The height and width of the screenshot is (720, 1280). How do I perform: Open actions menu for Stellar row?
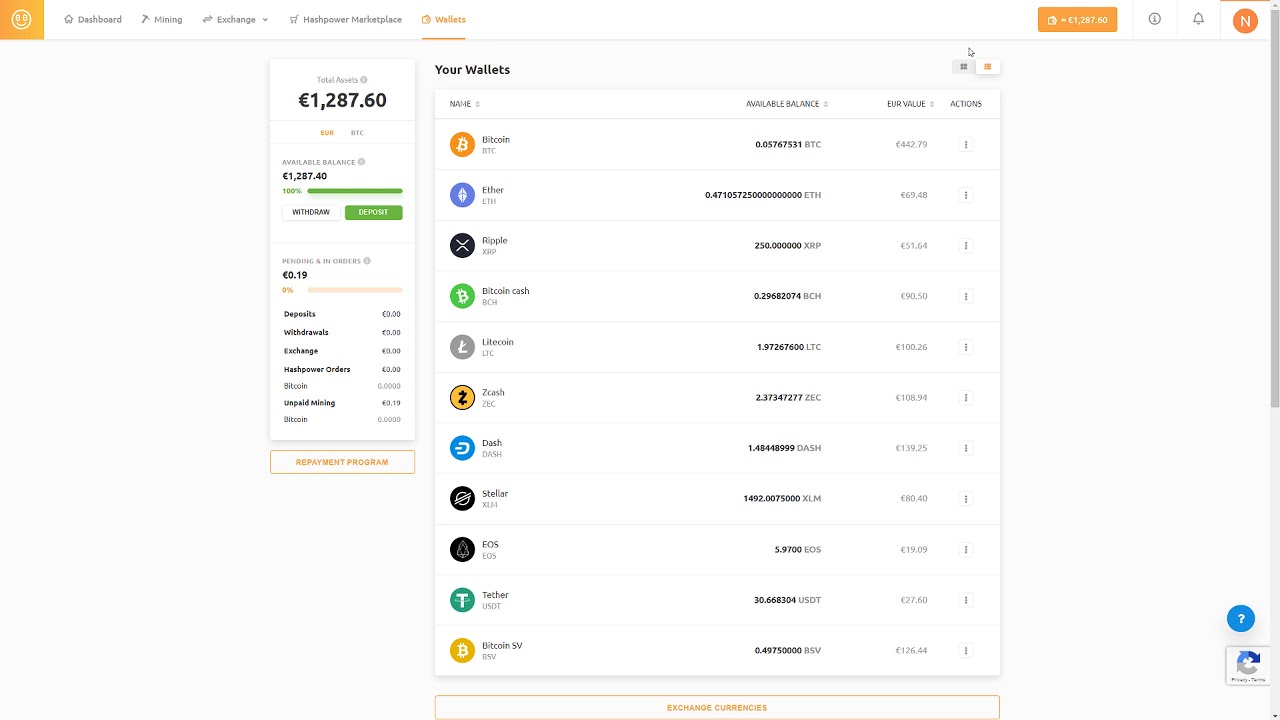[966, 498]
